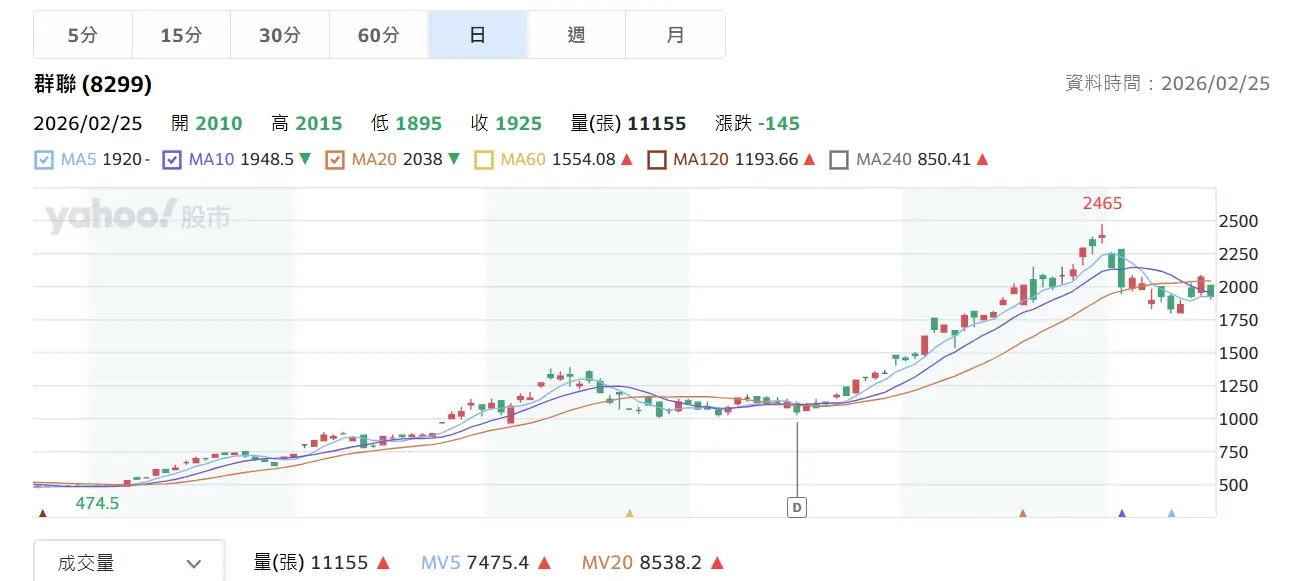Click the Yahoo 股市 watermark logo
This screenshot has width=1295, height=581.
(x=137, y=217)
